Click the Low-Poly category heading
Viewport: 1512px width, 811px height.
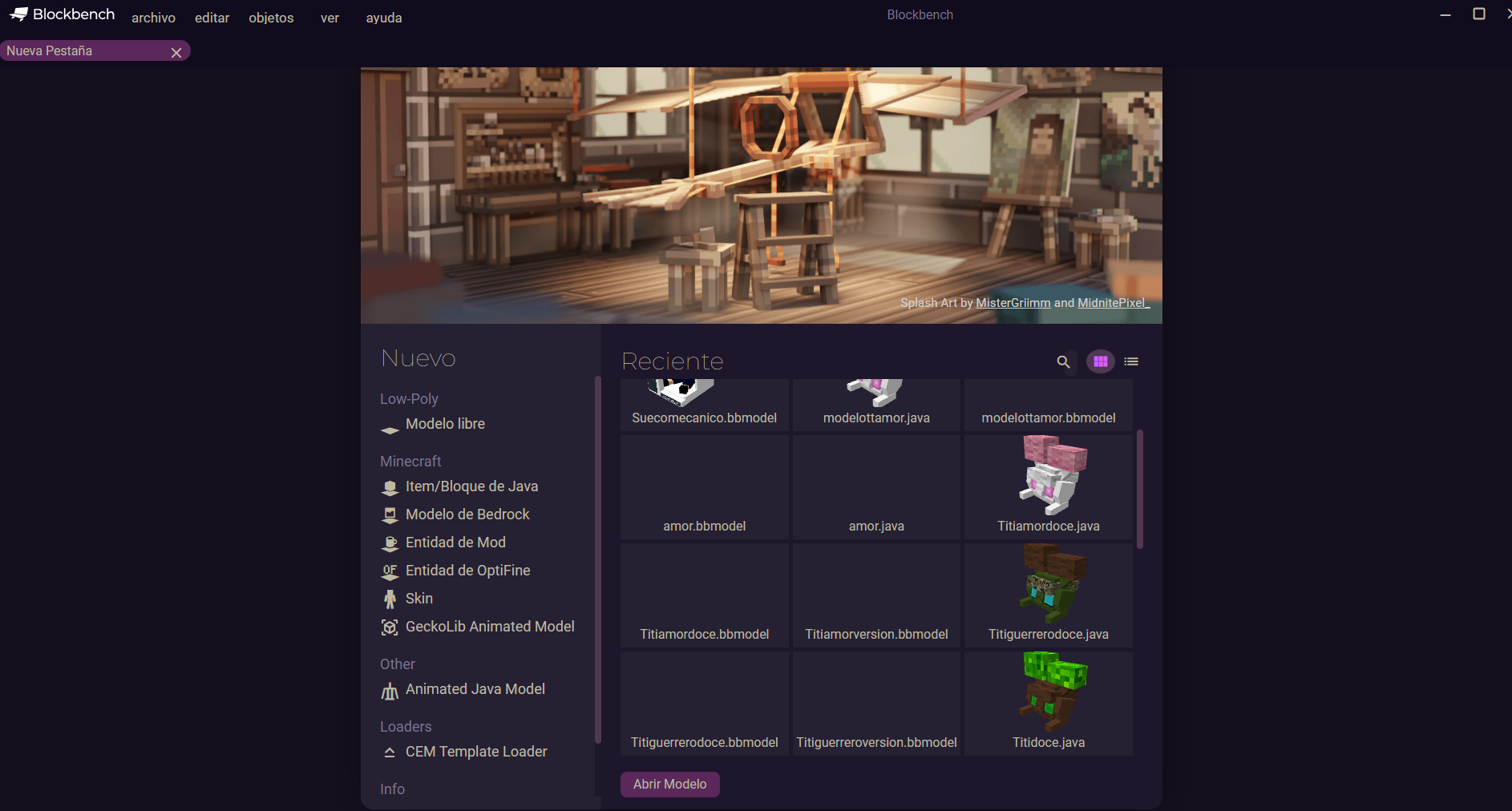[x=409, y=399]
